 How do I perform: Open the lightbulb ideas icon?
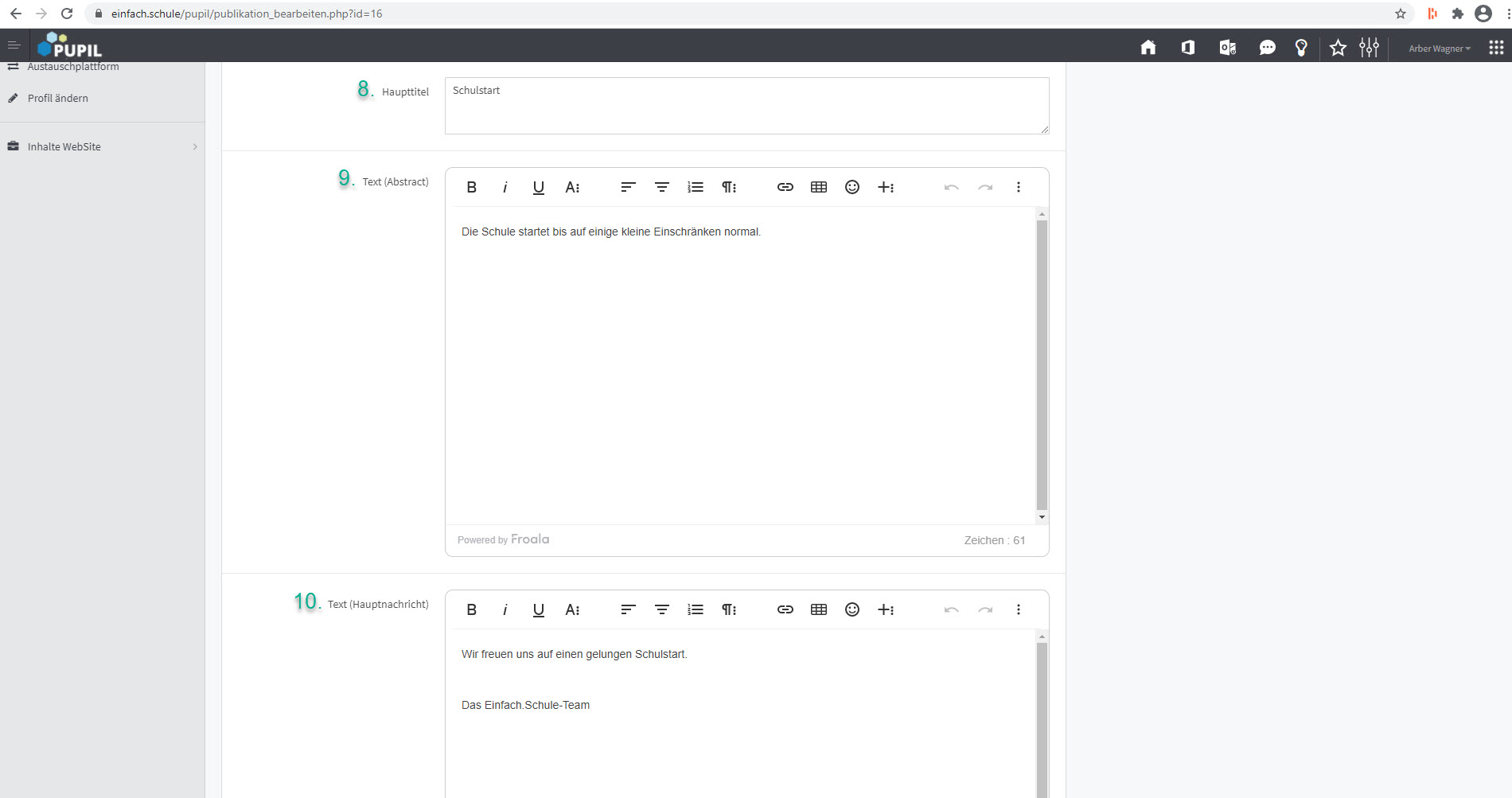click(1301, 48)
